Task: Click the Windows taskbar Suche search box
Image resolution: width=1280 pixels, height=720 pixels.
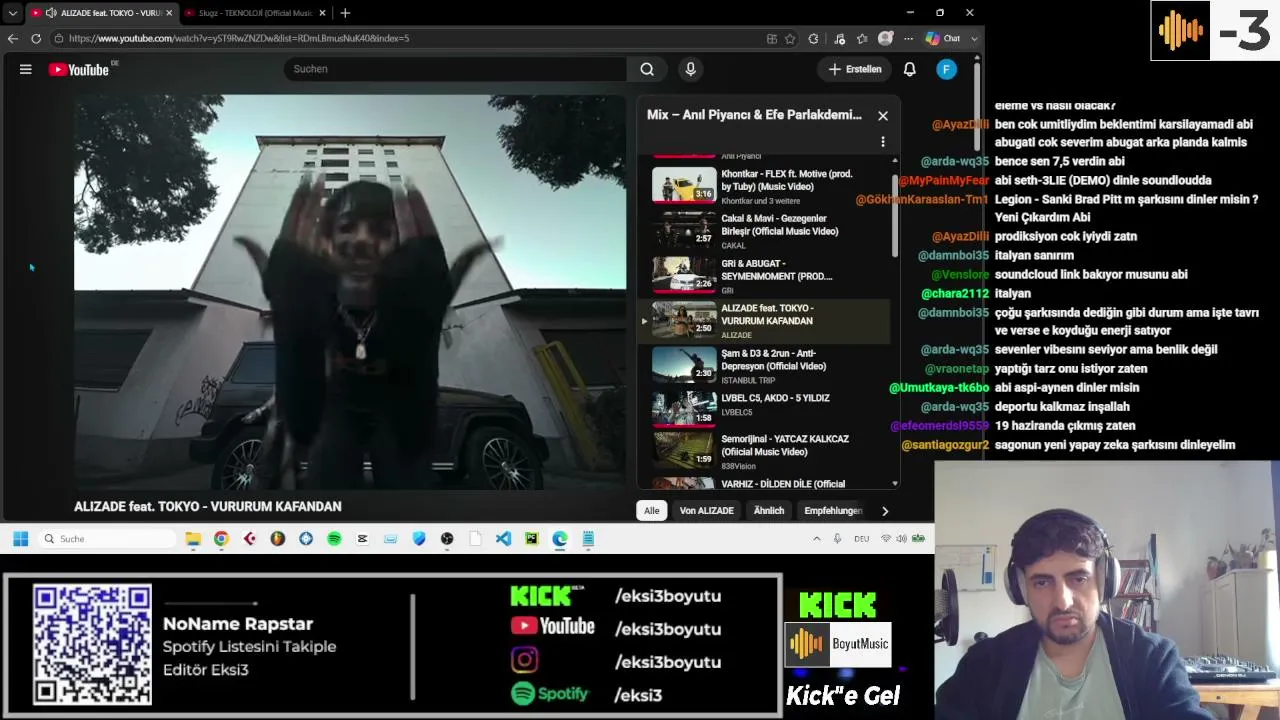Action: pyautogui.click(x=108, y=539)
